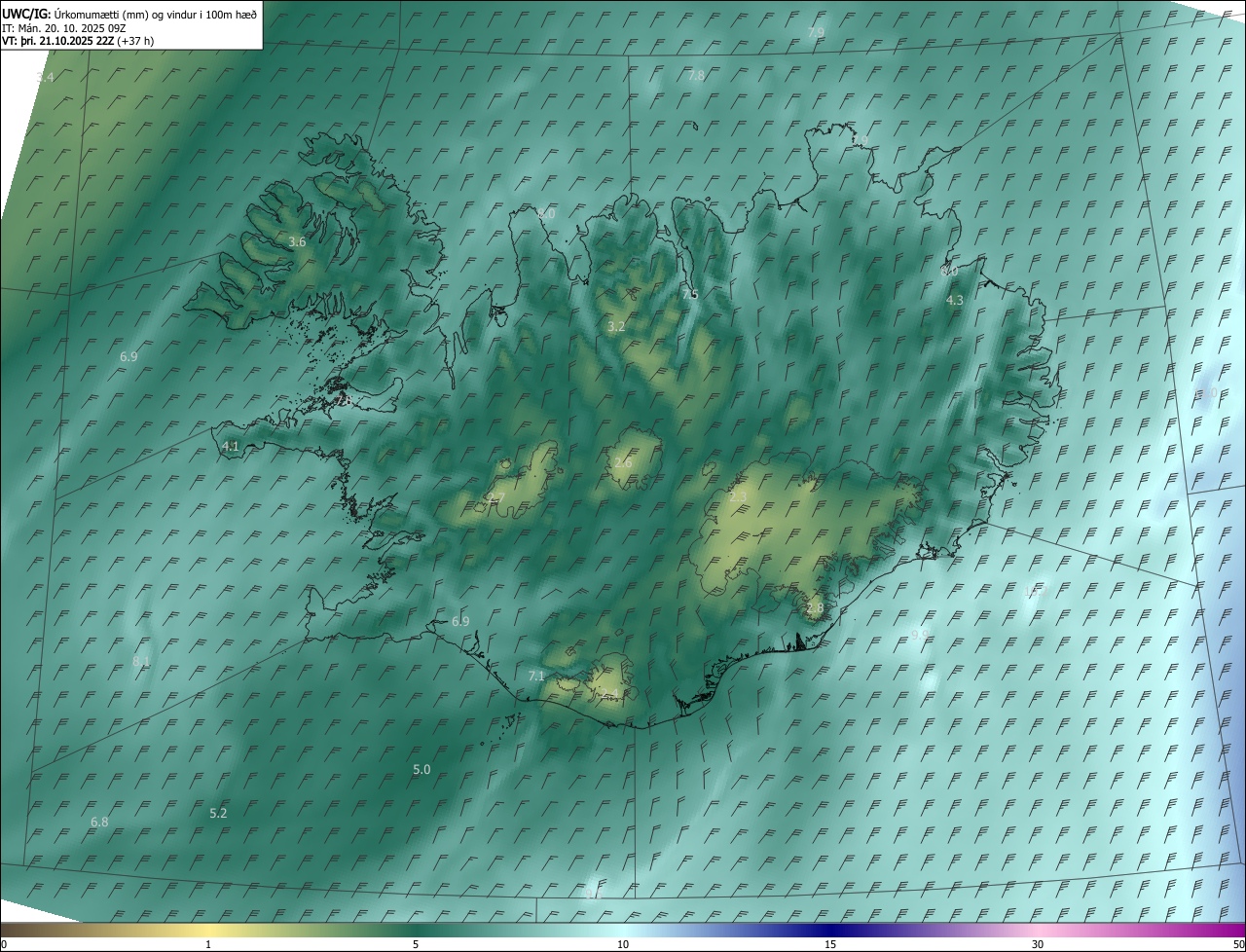
Task: Click the 9.9 value label offshore
Action: pos(920,636)
